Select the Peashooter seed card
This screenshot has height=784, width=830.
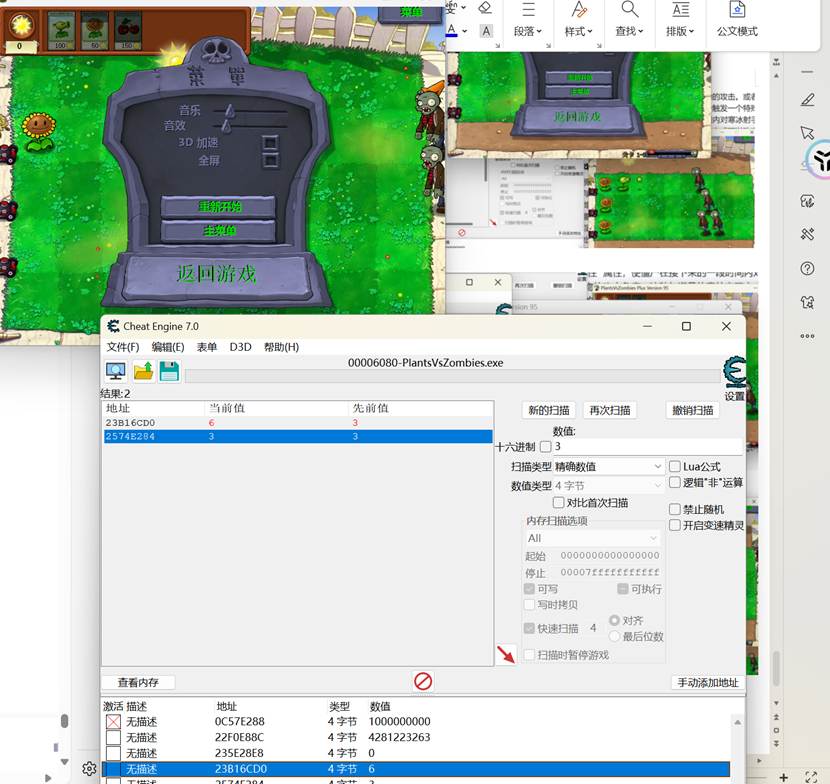click(x=60, y=31)
